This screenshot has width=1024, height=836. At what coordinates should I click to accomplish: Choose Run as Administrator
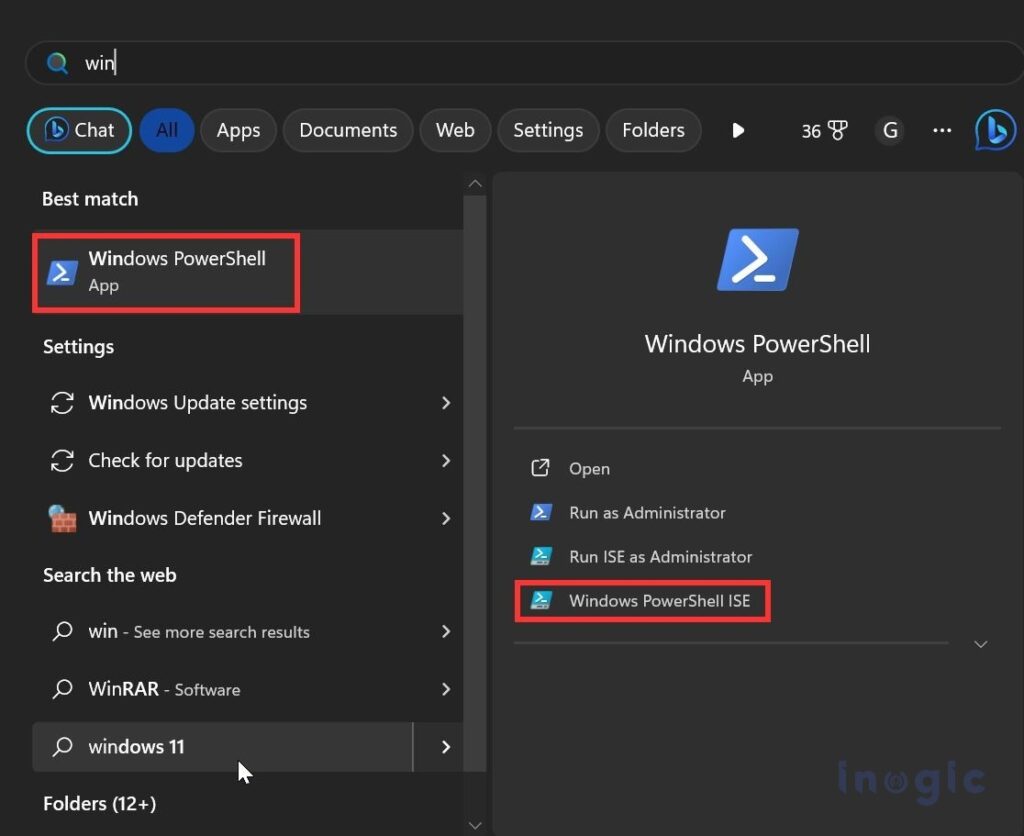[647, 513]
